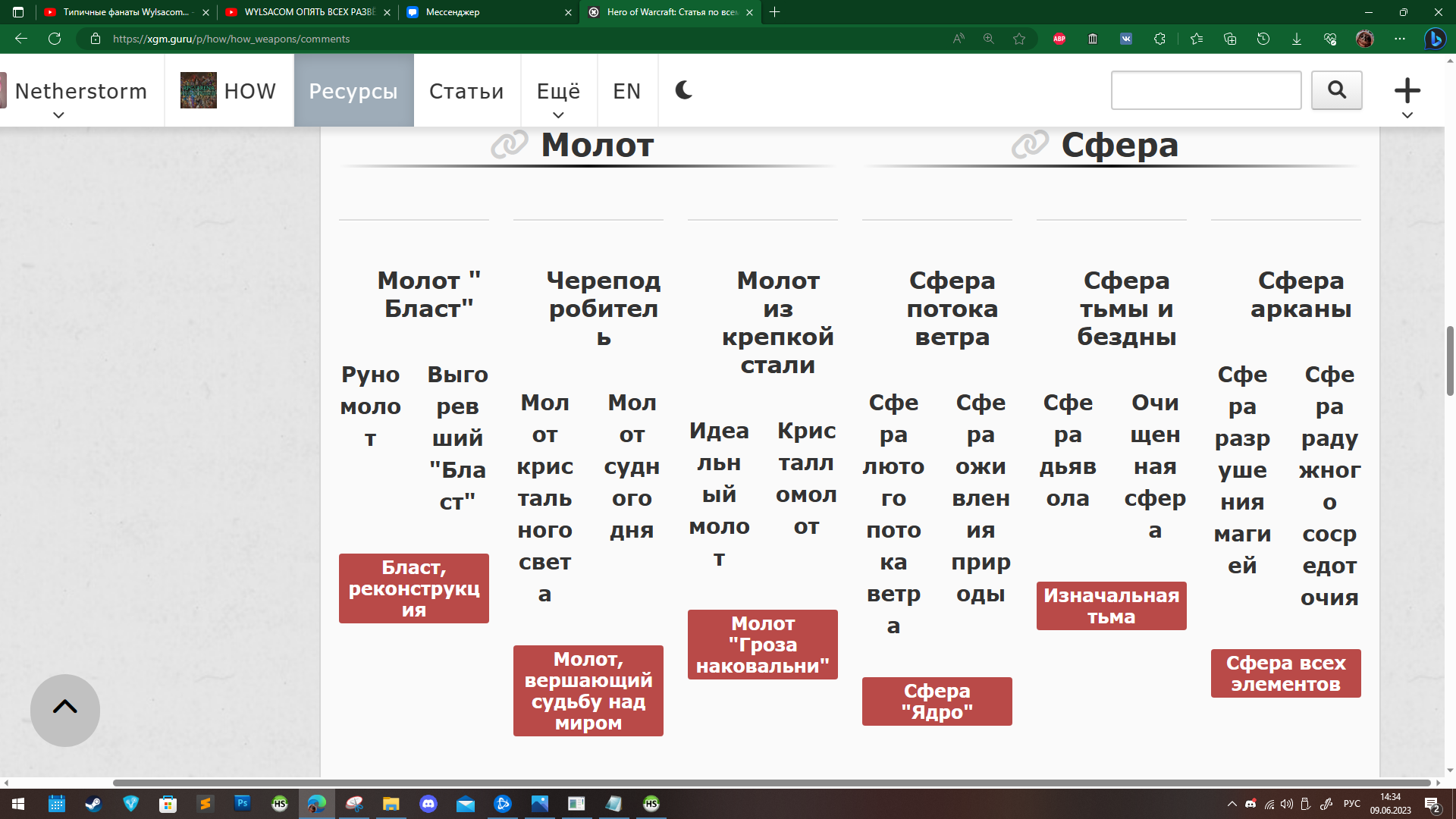This screenshot has height=819, width=1456.
Task: Click the horizontal page scrollbar
Action: tap(758, 783)
